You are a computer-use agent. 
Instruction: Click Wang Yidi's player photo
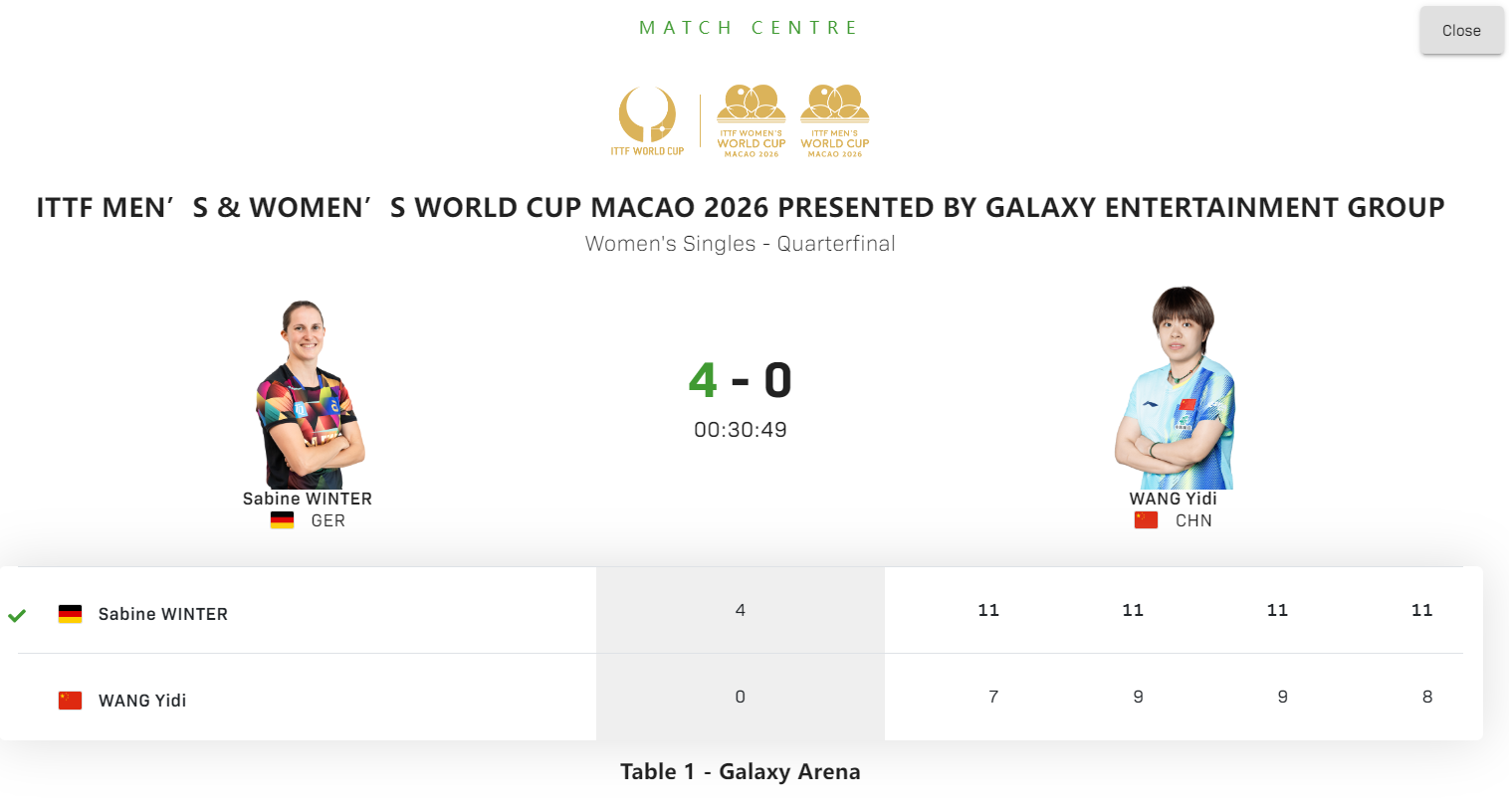point(1176,388)
